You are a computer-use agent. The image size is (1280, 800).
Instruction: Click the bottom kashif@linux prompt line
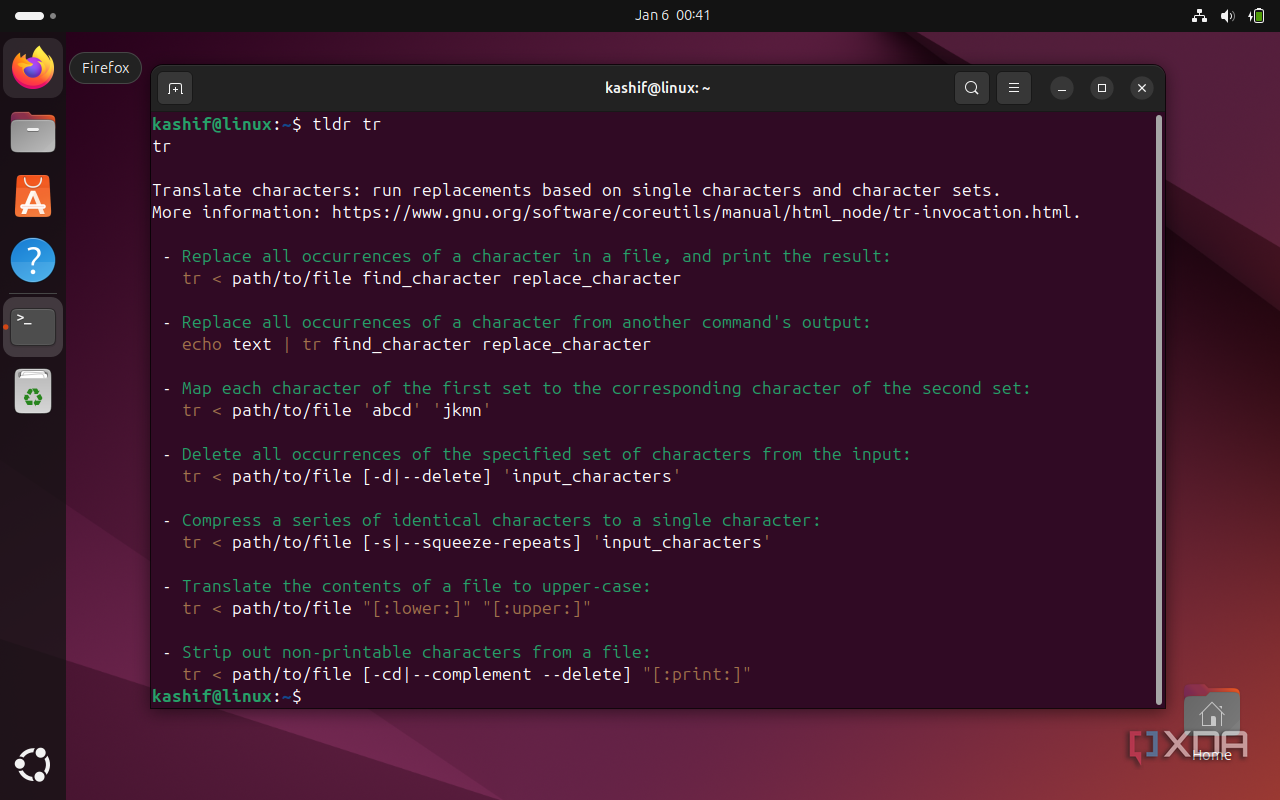click(x=226, y=696)
